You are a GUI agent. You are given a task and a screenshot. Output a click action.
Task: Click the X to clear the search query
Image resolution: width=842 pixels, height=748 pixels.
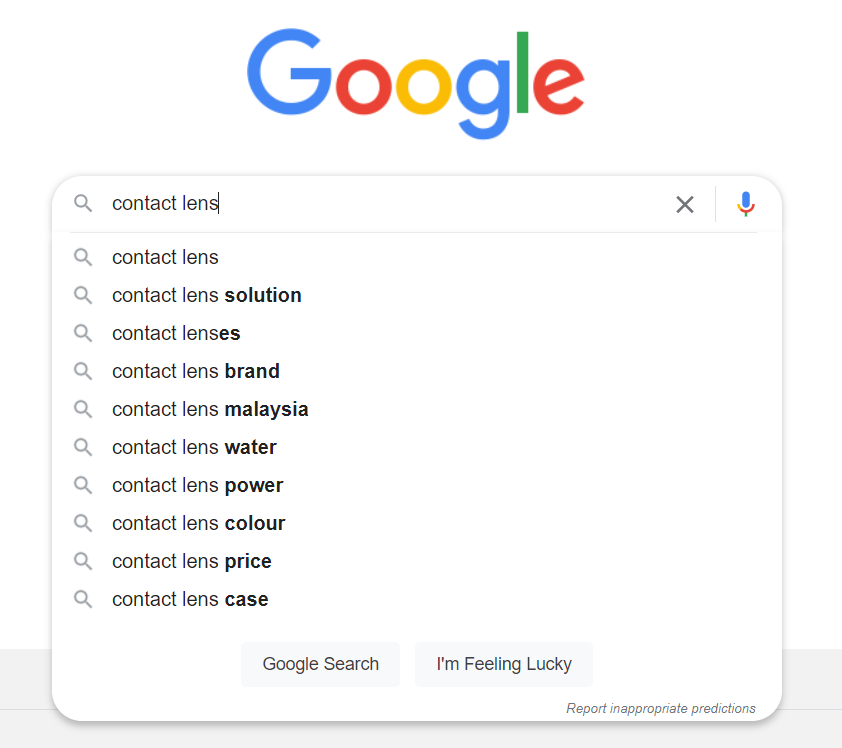684,204
